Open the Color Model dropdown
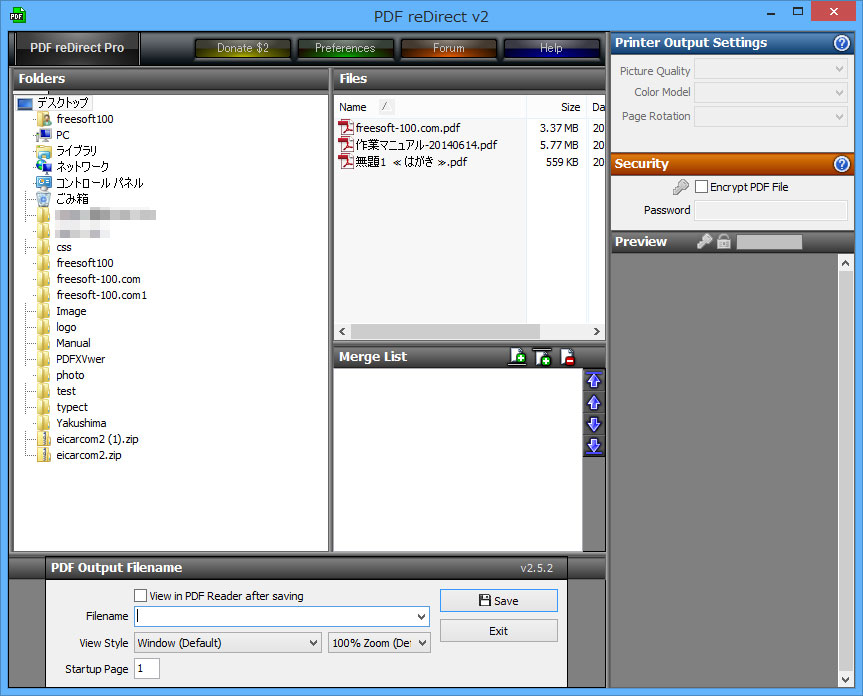The image size is (863, 696). tap(771, 92)
